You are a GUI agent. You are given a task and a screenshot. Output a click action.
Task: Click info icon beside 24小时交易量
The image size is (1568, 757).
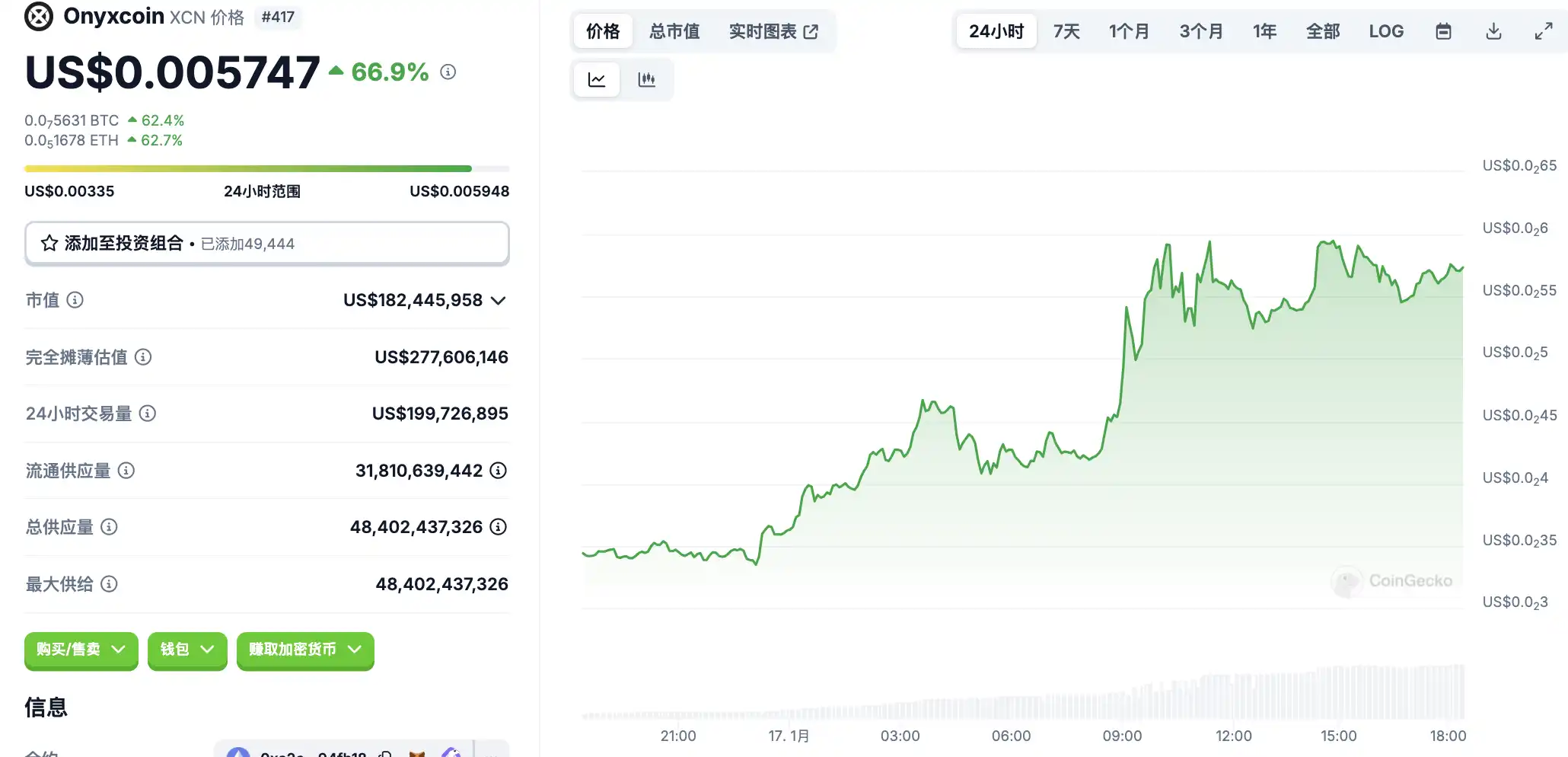pyautogui.click(x=148, y=414)
